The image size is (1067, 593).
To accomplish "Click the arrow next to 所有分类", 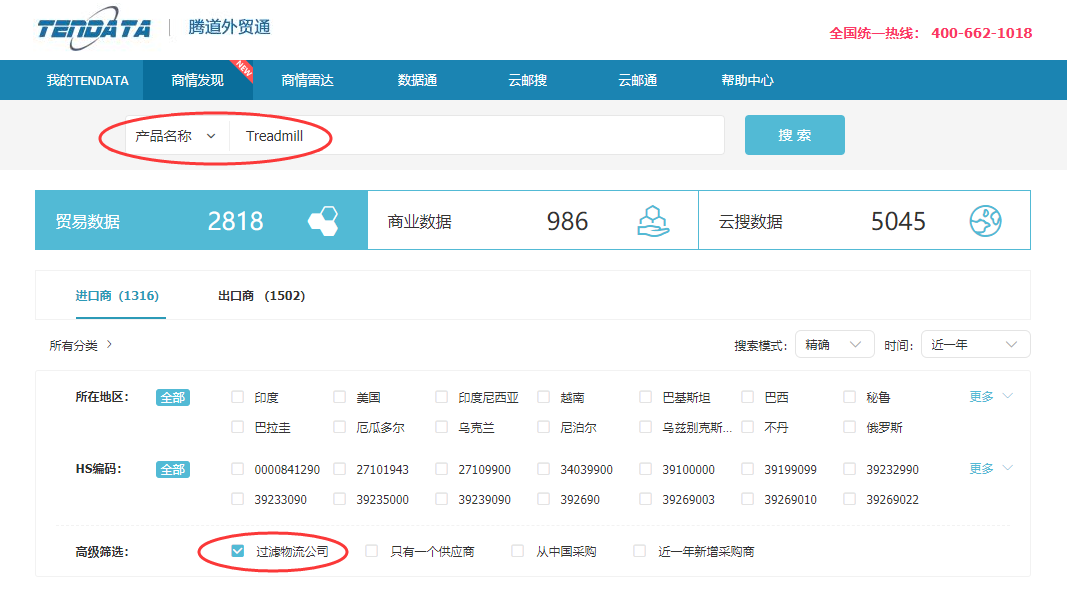I will pyautogui.click(x=109, y=345).
